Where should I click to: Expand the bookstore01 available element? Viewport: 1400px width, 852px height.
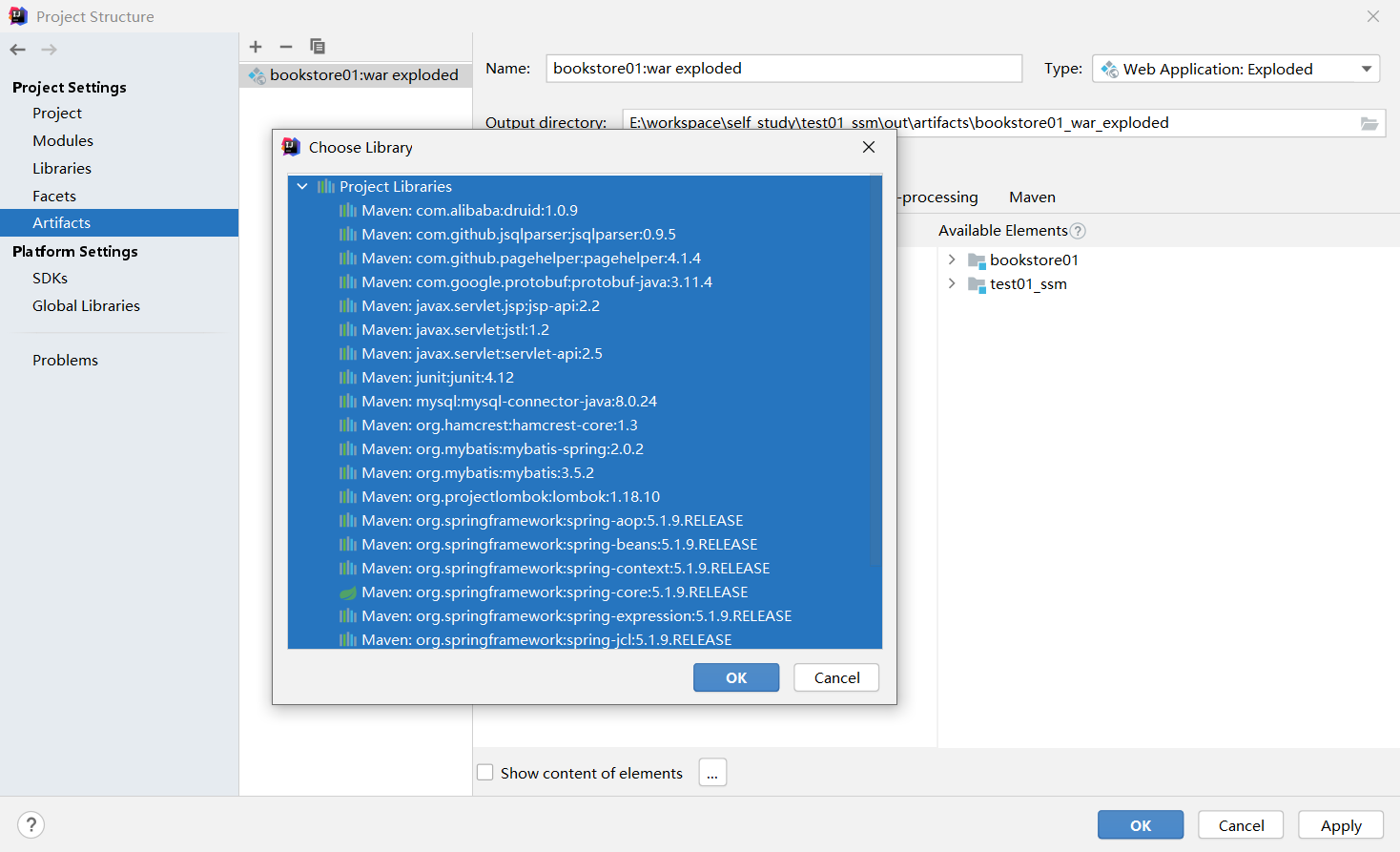pyautogui.click(x=952, y=260)
